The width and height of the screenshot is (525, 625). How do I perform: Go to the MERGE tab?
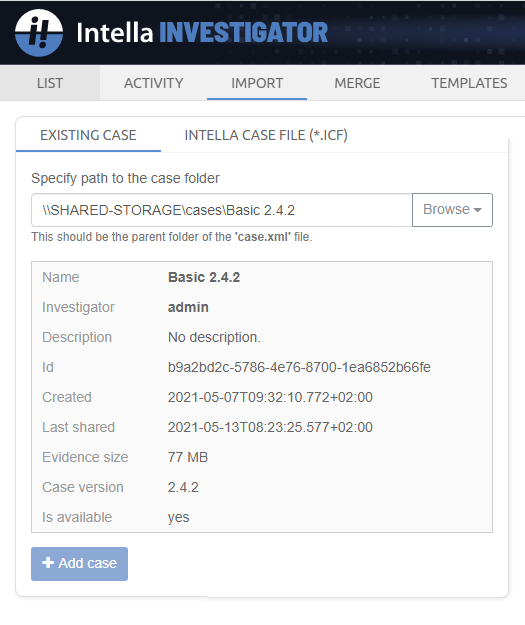click(357, 83)
